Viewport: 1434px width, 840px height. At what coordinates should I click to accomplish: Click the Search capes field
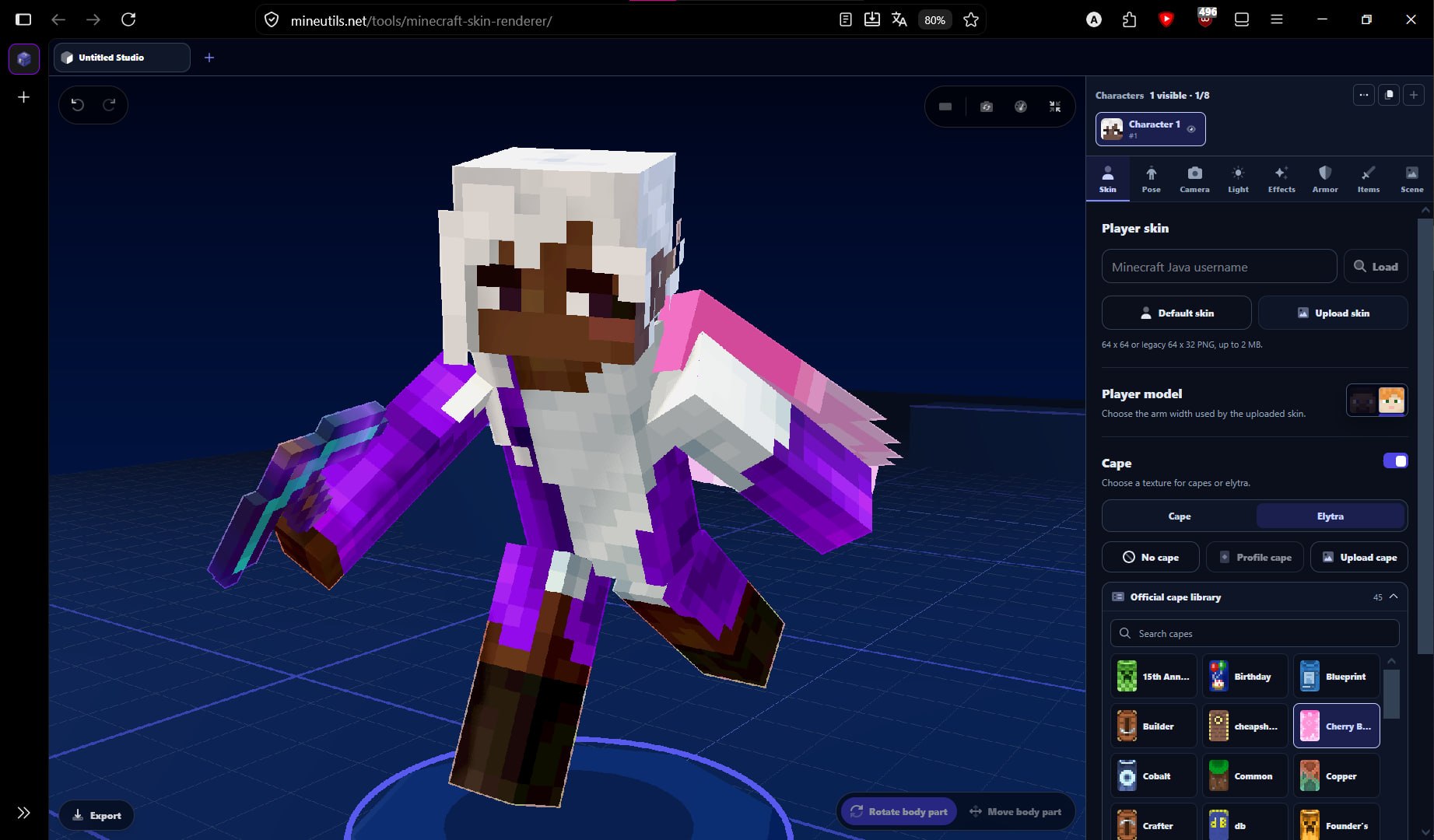point(1254,633)
